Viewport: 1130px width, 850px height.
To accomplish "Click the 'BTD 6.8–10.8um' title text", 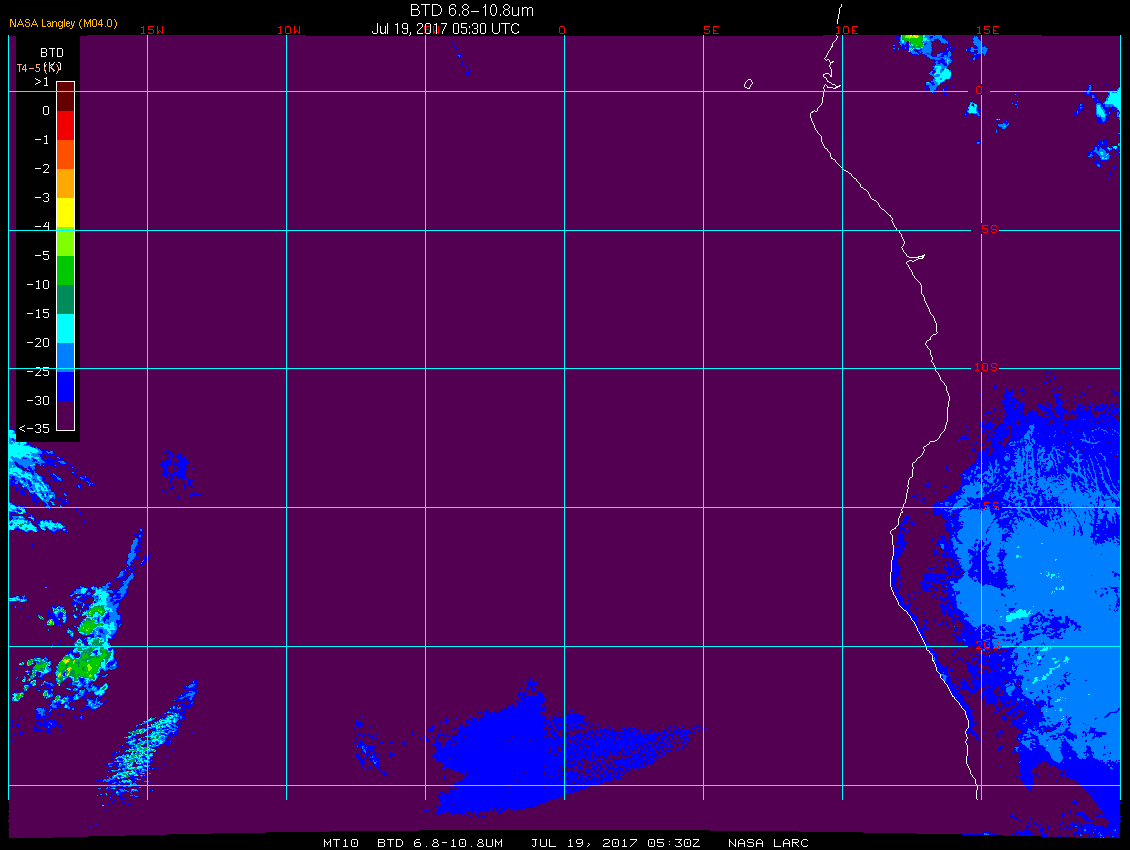I will coord(472,10).
